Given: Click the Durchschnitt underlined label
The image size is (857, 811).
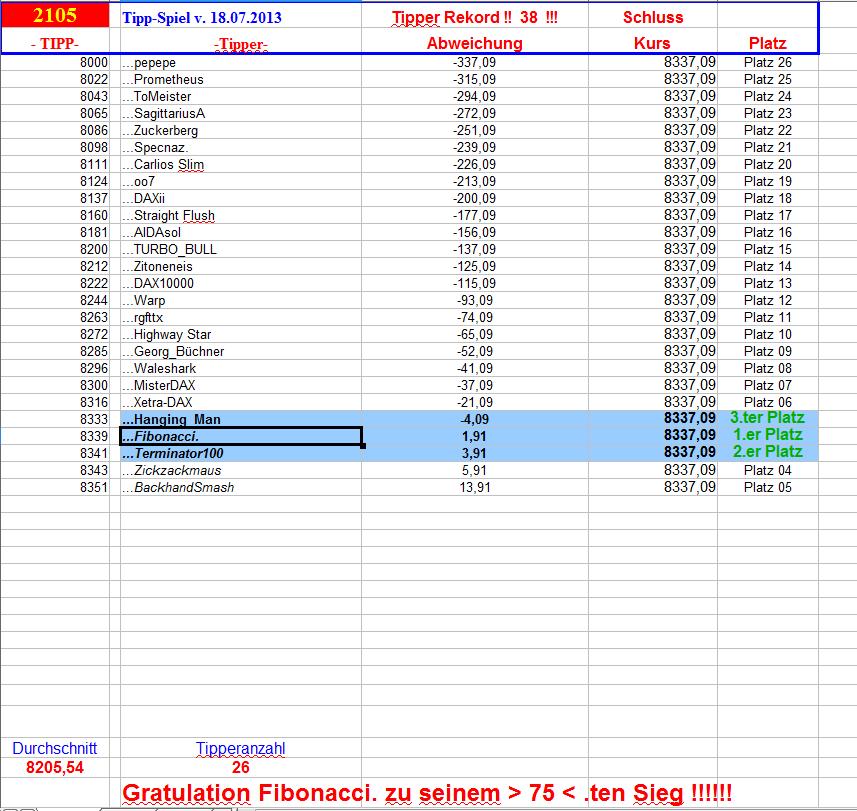Looking at the screenshot, I should pyautogui.click(x=55, y=747).
